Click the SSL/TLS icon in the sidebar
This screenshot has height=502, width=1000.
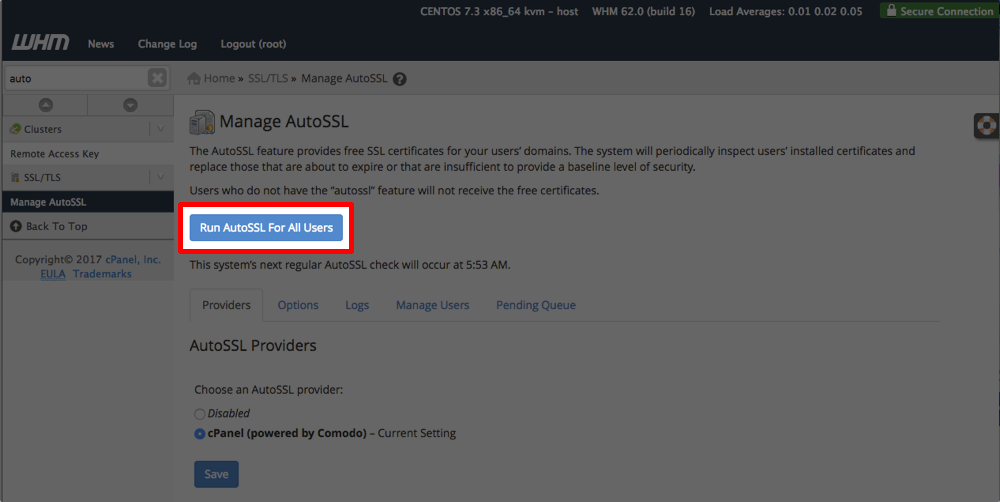[x=15, y=177]
